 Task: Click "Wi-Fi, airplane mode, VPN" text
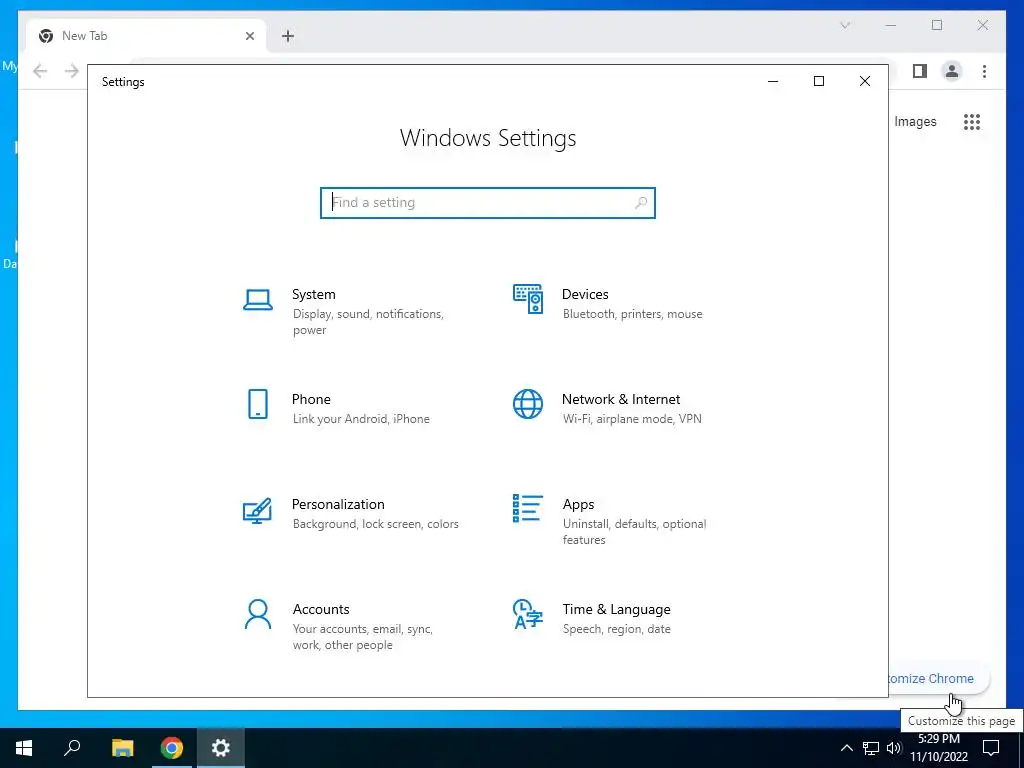tap(632, 419)
